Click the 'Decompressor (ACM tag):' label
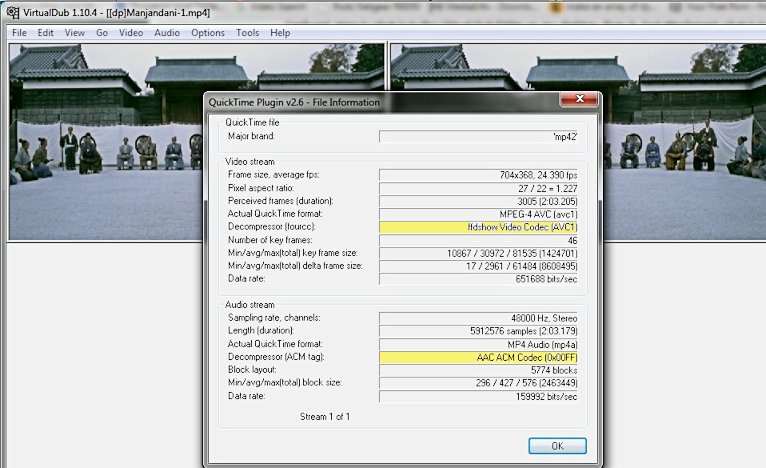 [276, 357]
